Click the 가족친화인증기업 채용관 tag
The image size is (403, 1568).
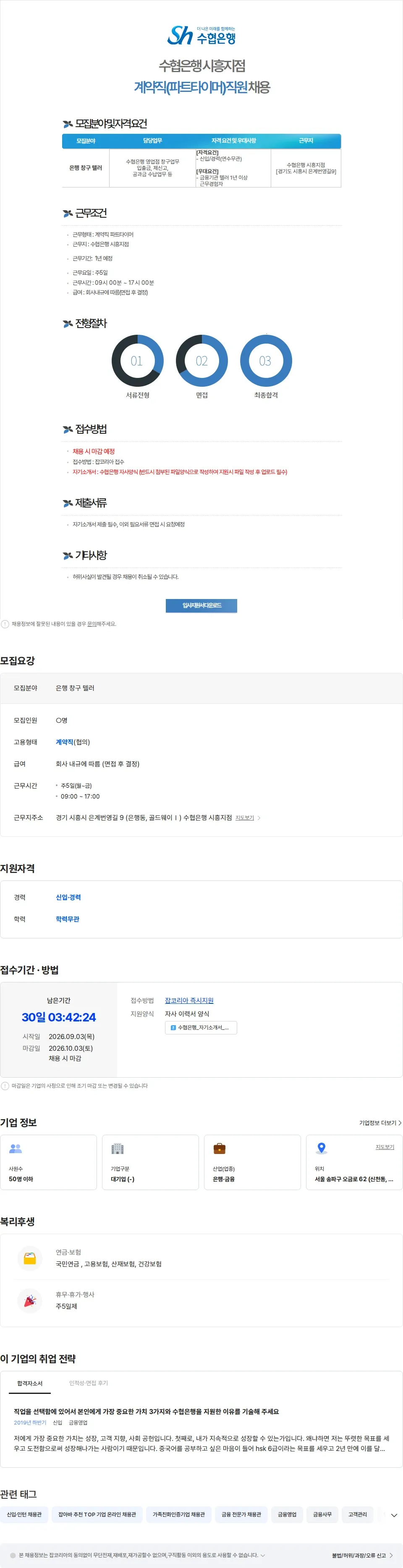click(x=179, y=1514)
